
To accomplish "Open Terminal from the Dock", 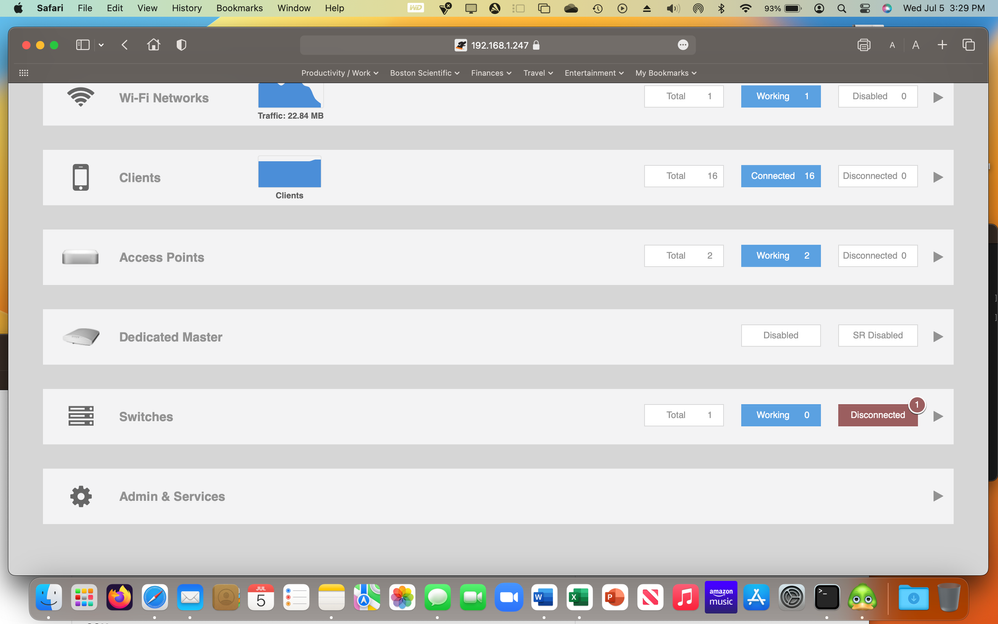I will (827, 597).
